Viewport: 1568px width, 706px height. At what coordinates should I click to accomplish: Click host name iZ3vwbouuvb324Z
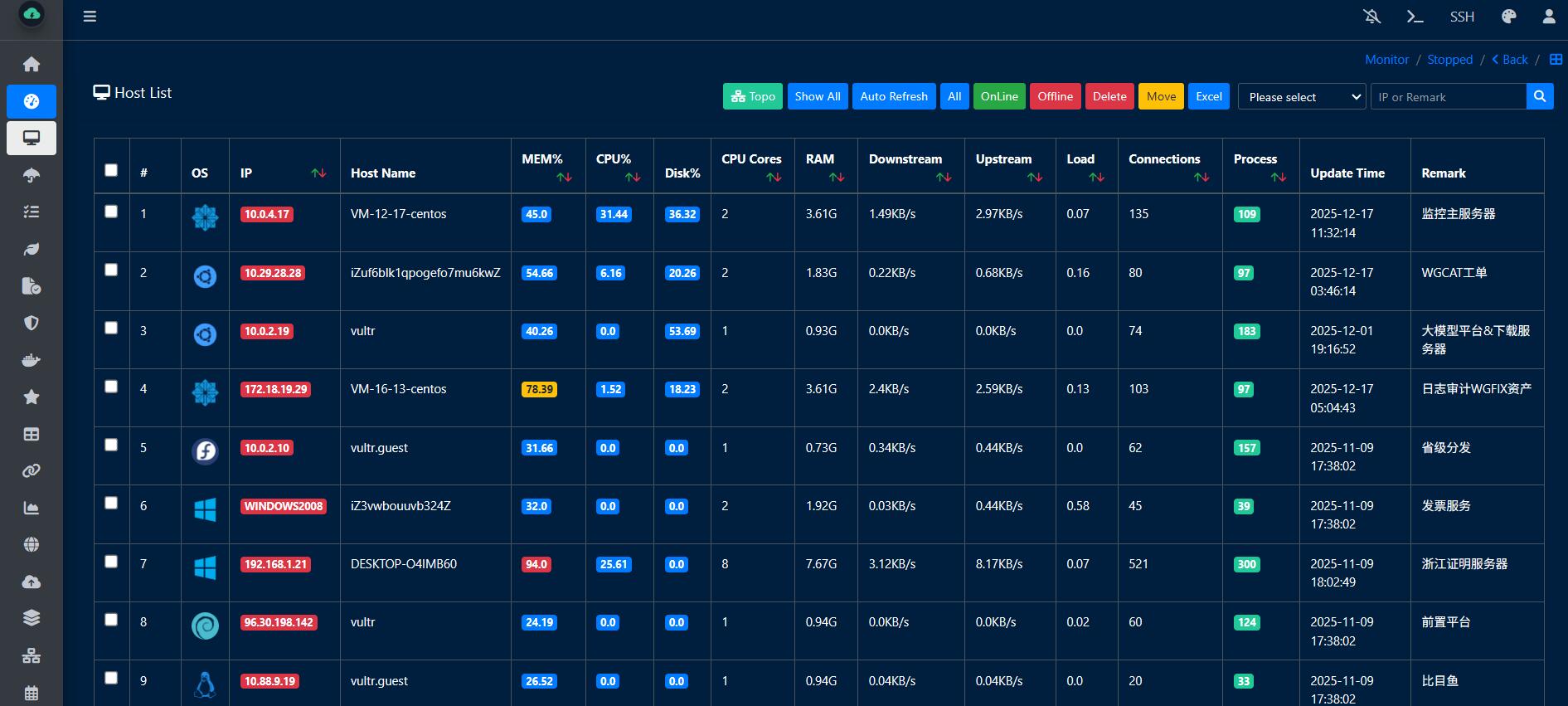[400, 506]
